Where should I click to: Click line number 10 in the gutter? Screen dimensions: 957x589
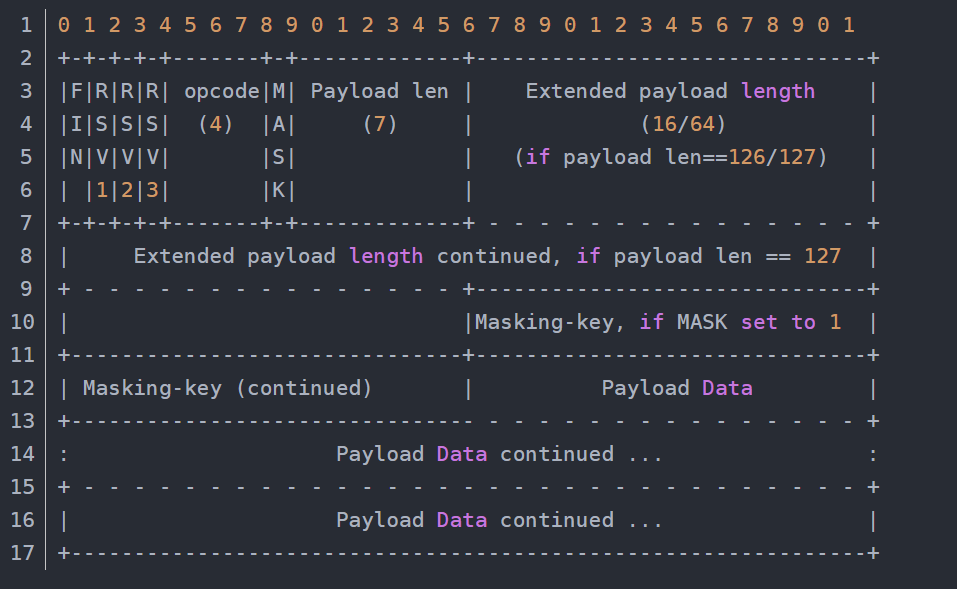point(23,322)
